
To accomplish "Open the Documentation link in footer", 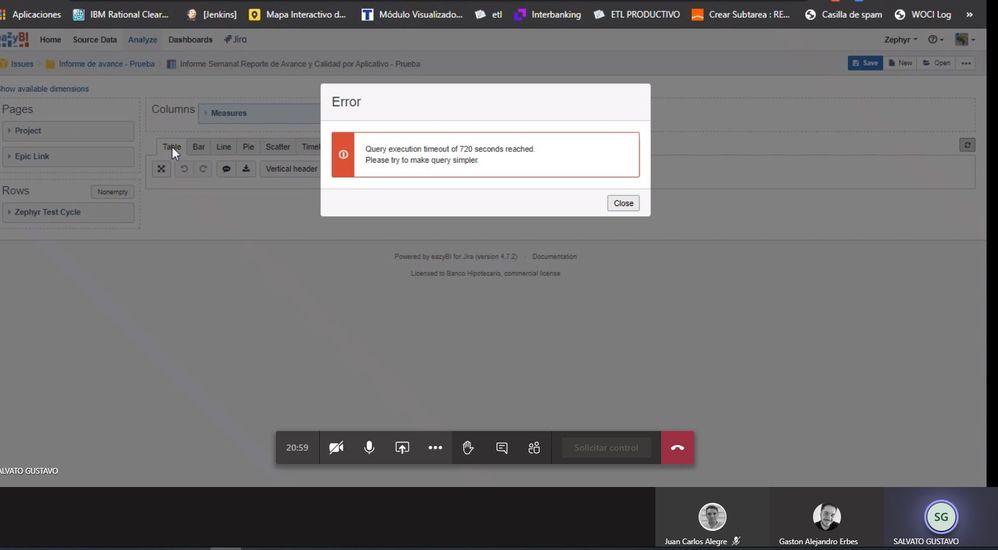I will coord(554,257).
